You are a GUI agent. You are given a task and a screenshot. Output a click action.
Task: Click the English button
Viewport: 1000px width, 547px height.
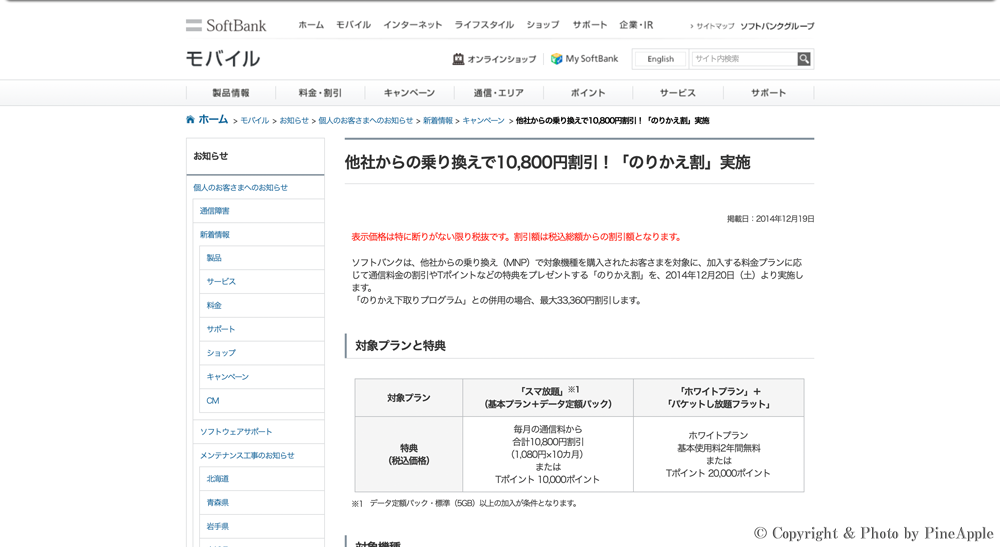[660, 59]
